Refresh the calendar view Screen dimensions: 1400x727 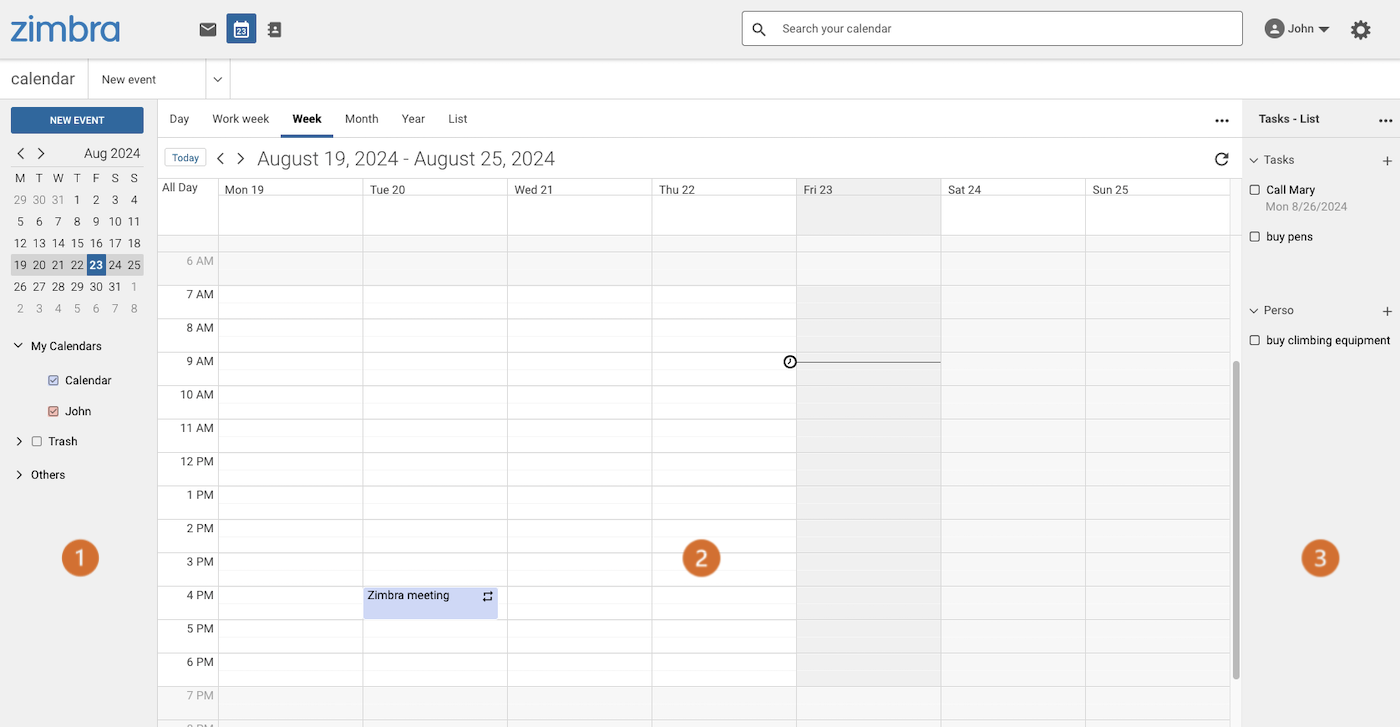tap(1221, 159)
